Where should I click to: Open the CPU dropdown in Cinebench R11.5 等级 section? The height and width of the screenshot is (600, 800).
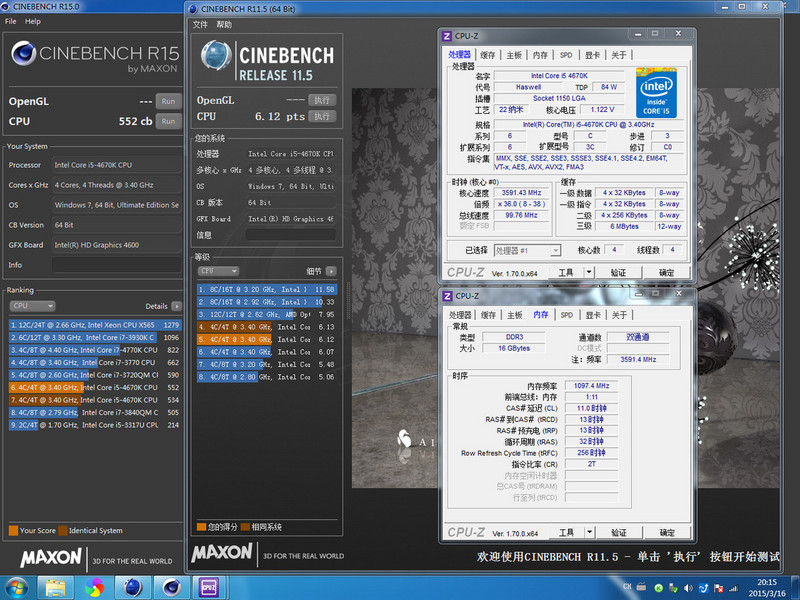[219, 271]
